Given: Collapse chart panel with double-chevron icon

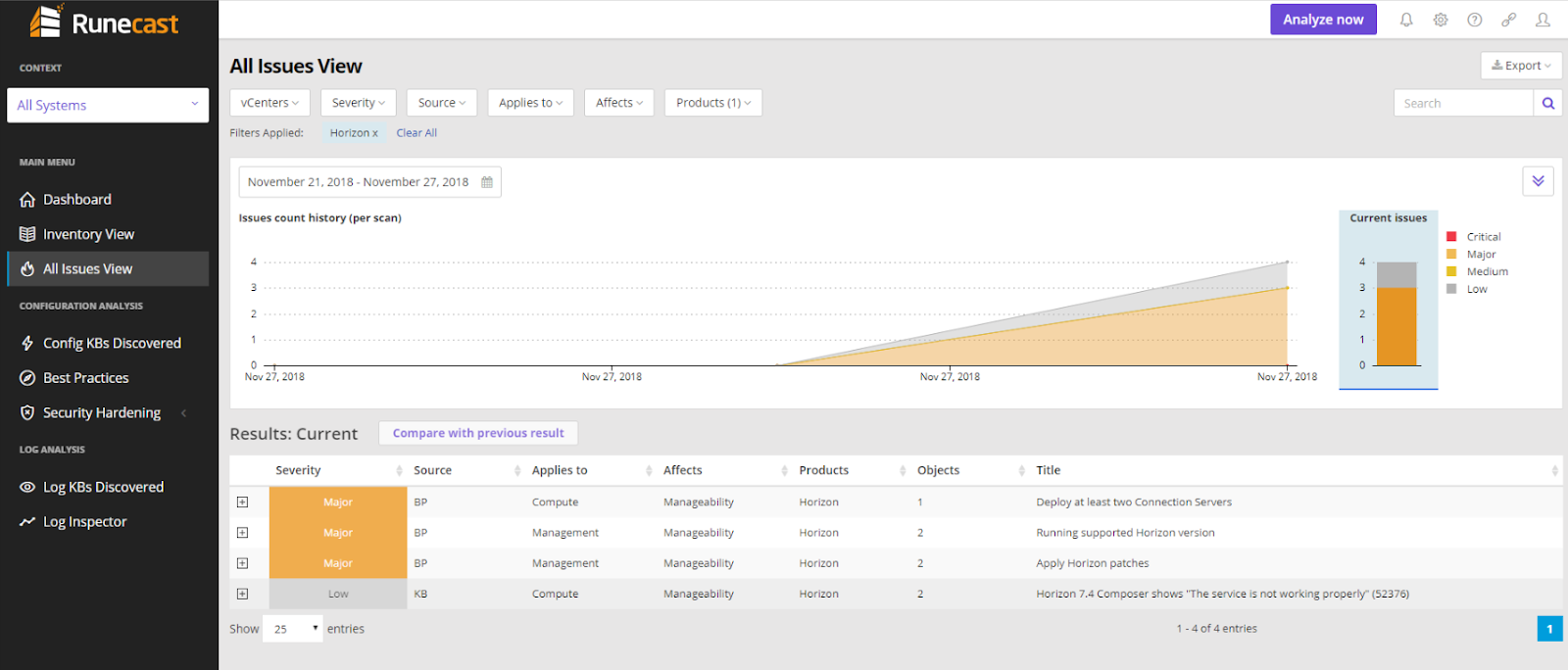Looking at the screenshot, I should pos(1538,181).
